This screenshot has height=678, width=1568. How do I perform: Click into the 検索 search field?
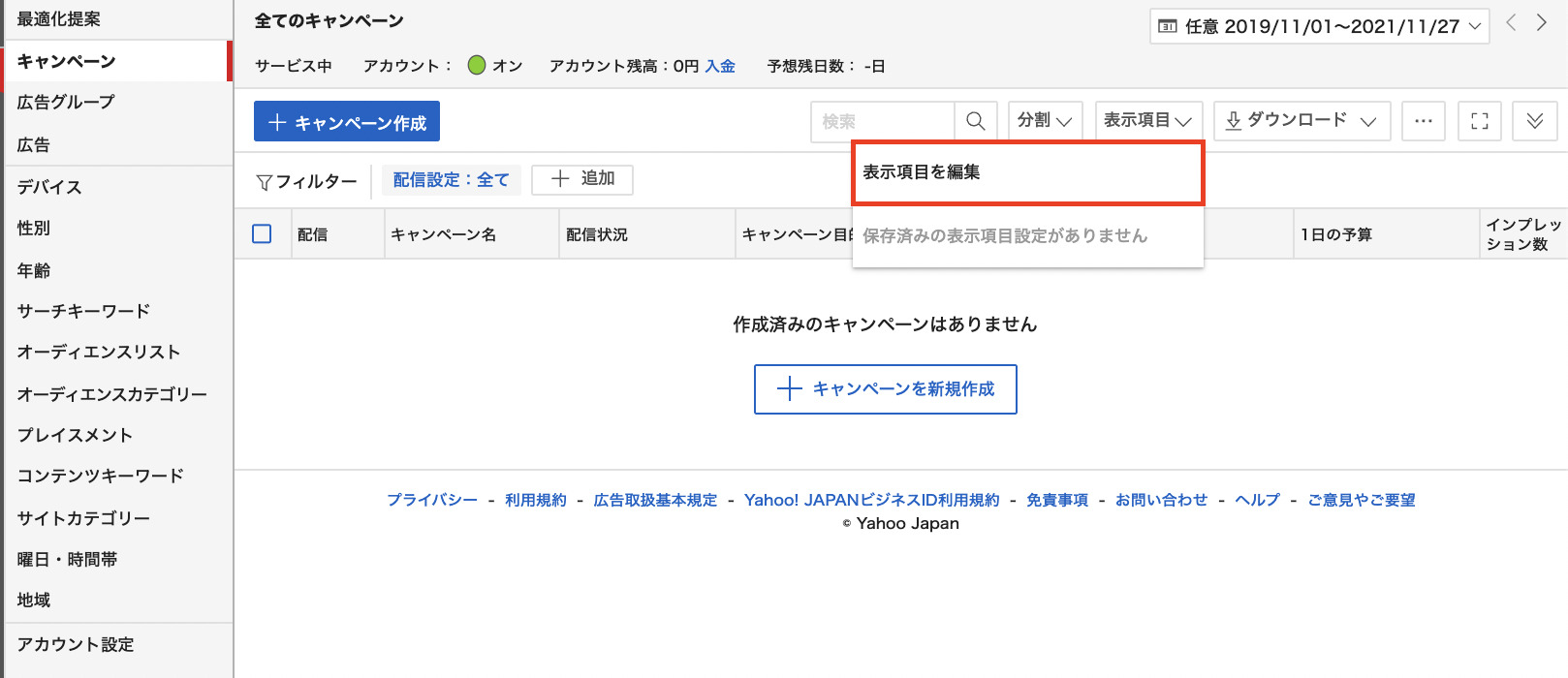pyautogui.click(x=882, y=121)
